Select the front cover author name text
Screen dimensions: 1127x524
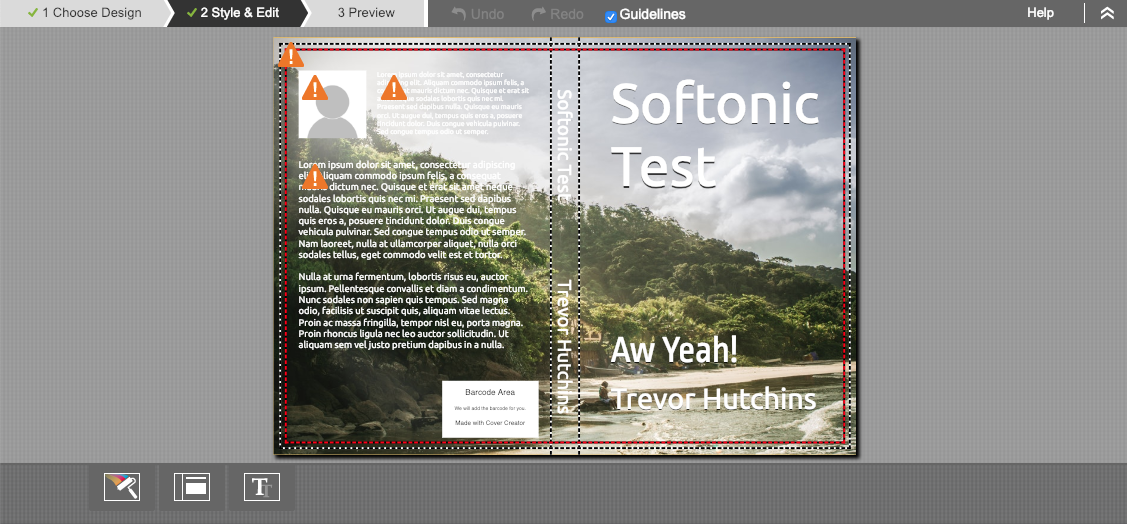pos(714,399)
